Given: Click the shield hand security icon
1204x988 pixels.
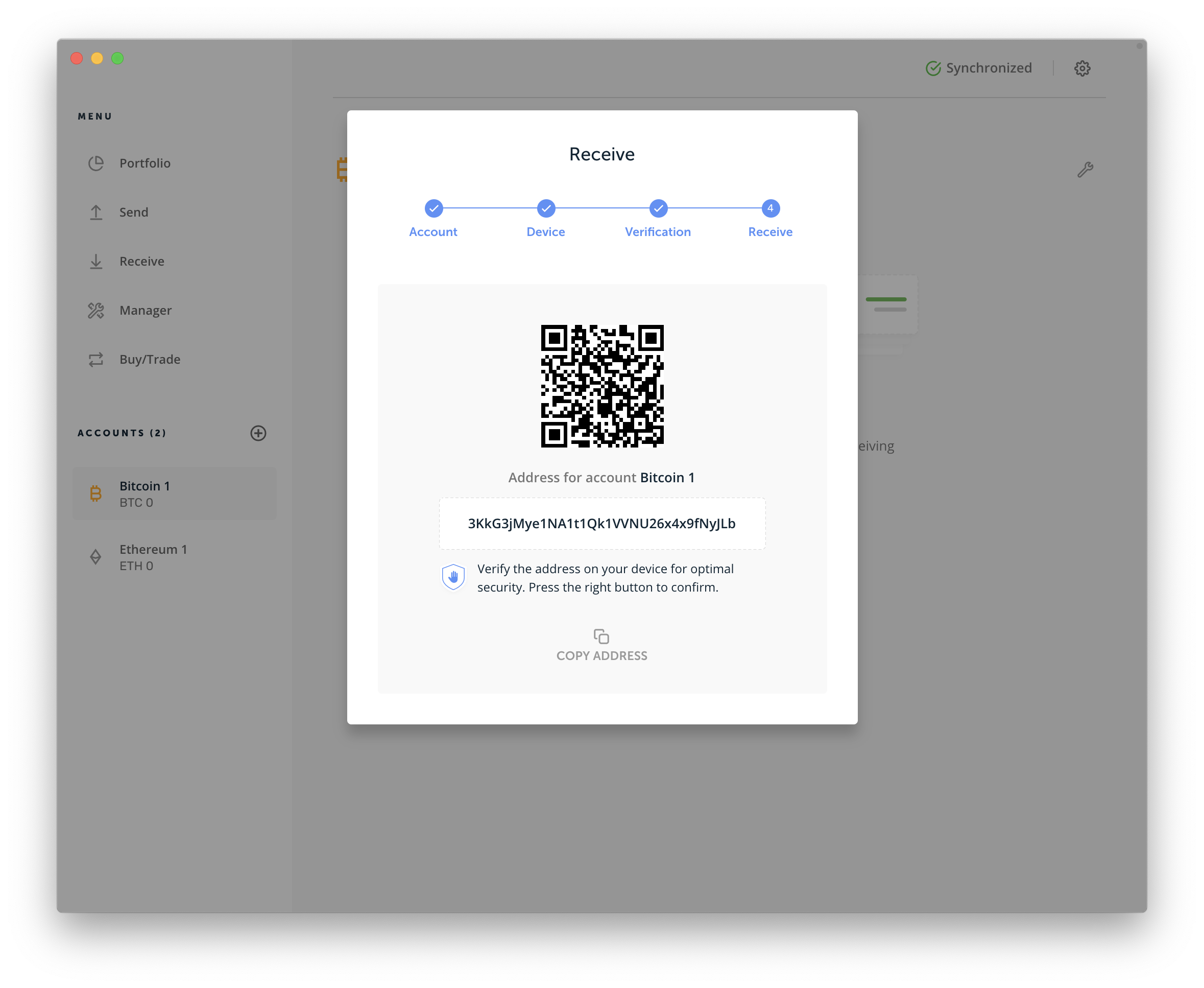Looking at the screenshot, I should pyautogui.click(x=453, y=577).
